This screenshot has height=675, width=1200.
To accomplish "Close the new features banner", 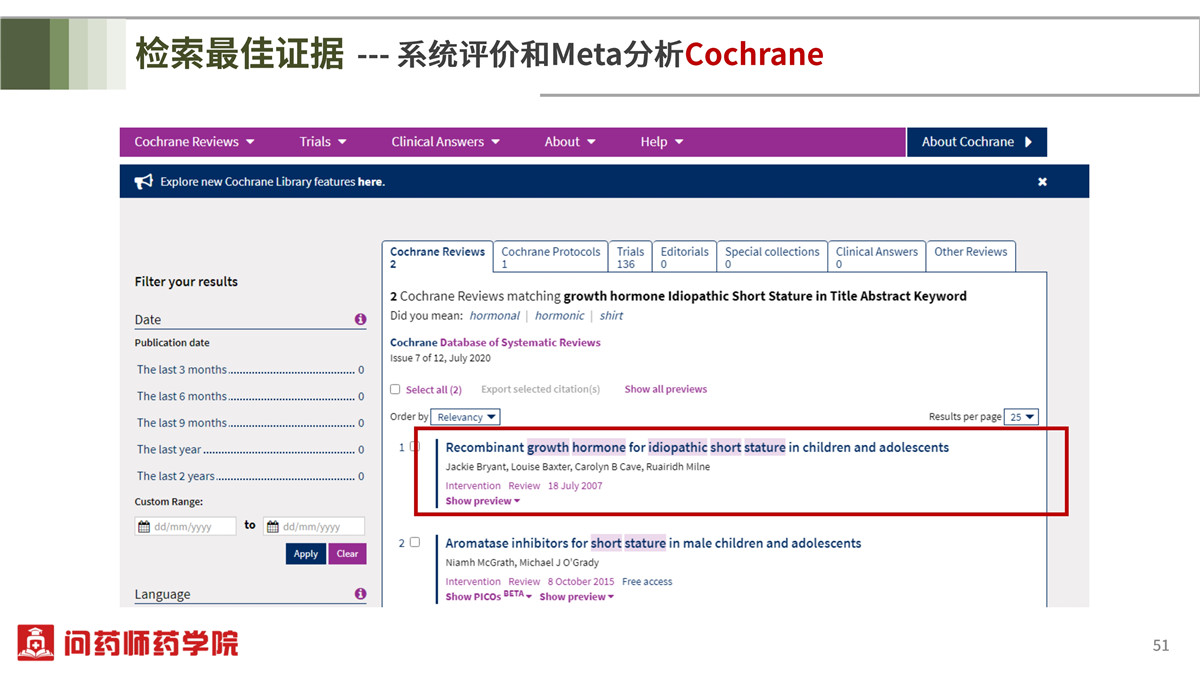I will [x=1042, y=181].
